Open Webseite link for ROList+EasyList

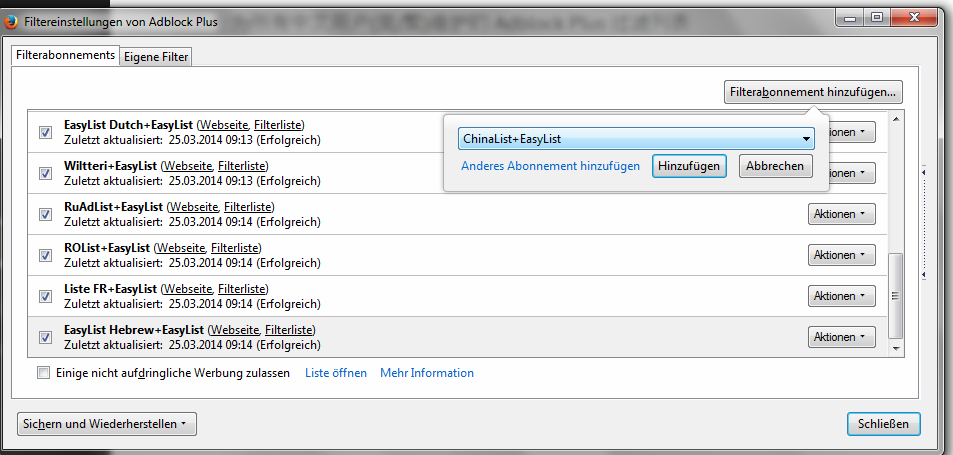click(181, 248)
